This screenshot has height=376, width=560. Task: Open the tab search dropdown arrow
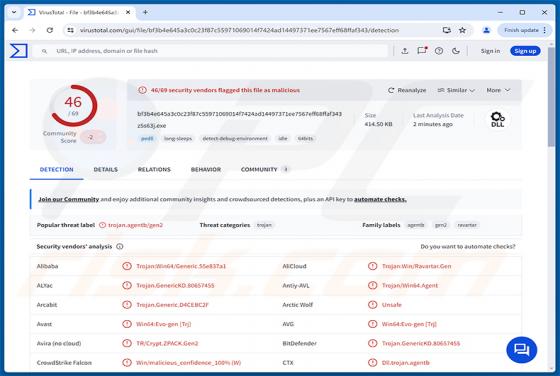pyautogui.click(x=14, y=12)
